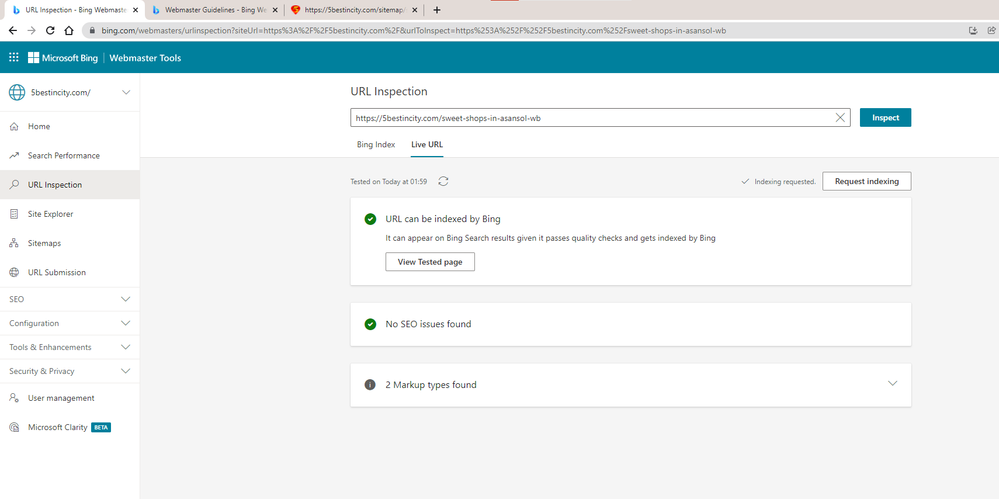Image resolution: width=999 pixels, height=499 pixels.
Task: Open a new browser tab
Action: (x=436, y=10)
